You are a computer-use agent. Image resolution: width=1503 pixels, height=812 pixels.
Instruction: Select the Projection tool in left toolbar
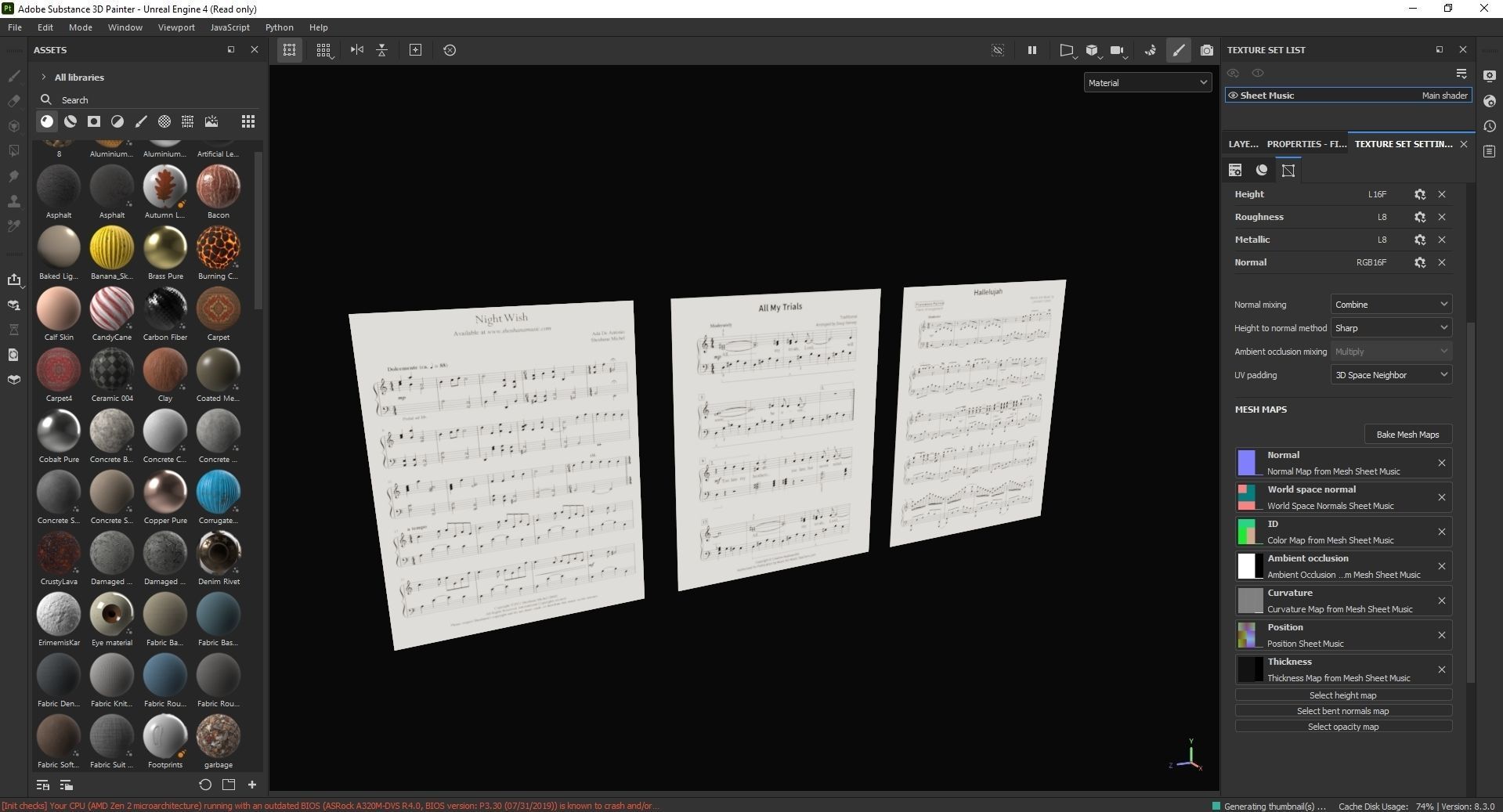click(x=13, y=126)
